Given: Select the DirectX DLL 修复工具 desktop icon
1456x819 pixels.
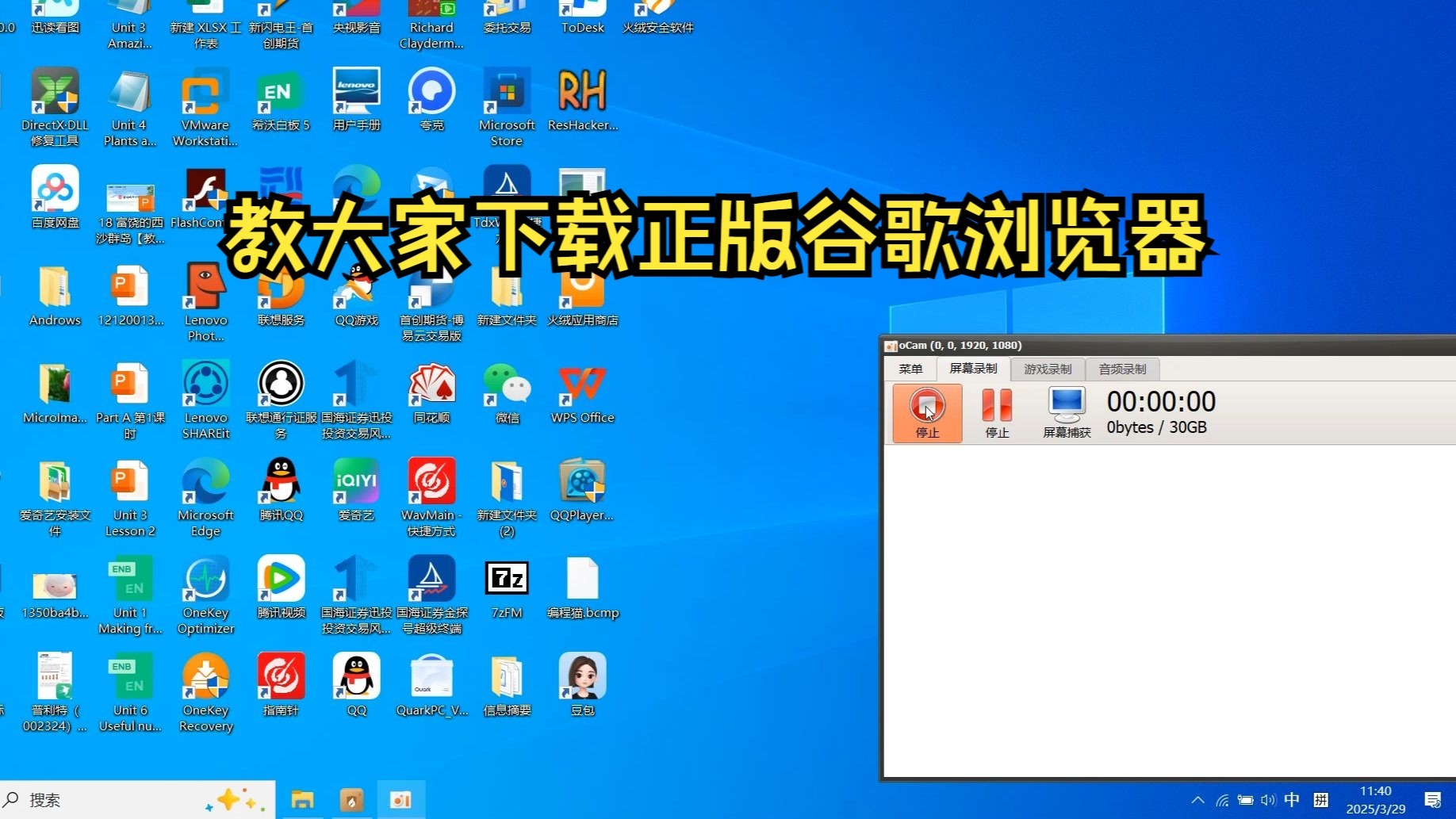Looking at the screenshot, I should (55, 107).
